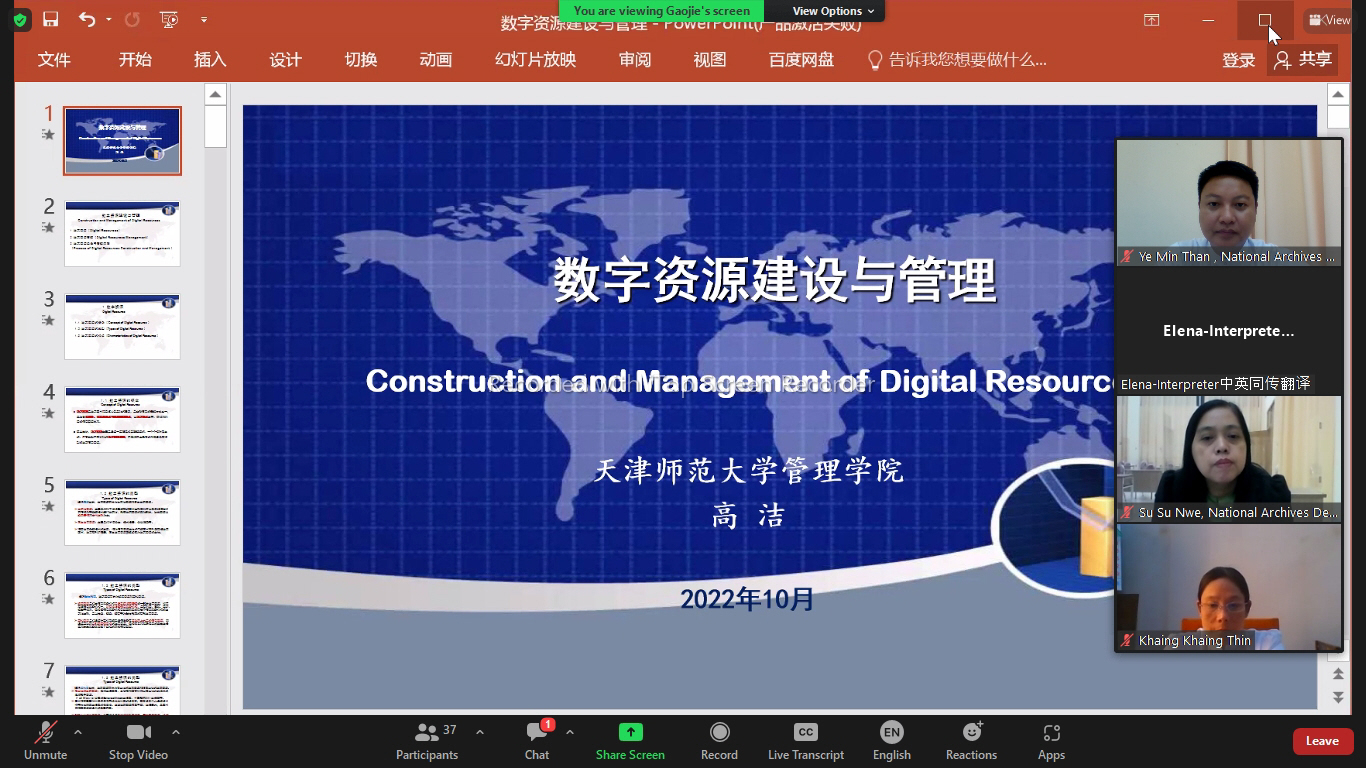Click the 共享 share button

(x=1304, y=61)
